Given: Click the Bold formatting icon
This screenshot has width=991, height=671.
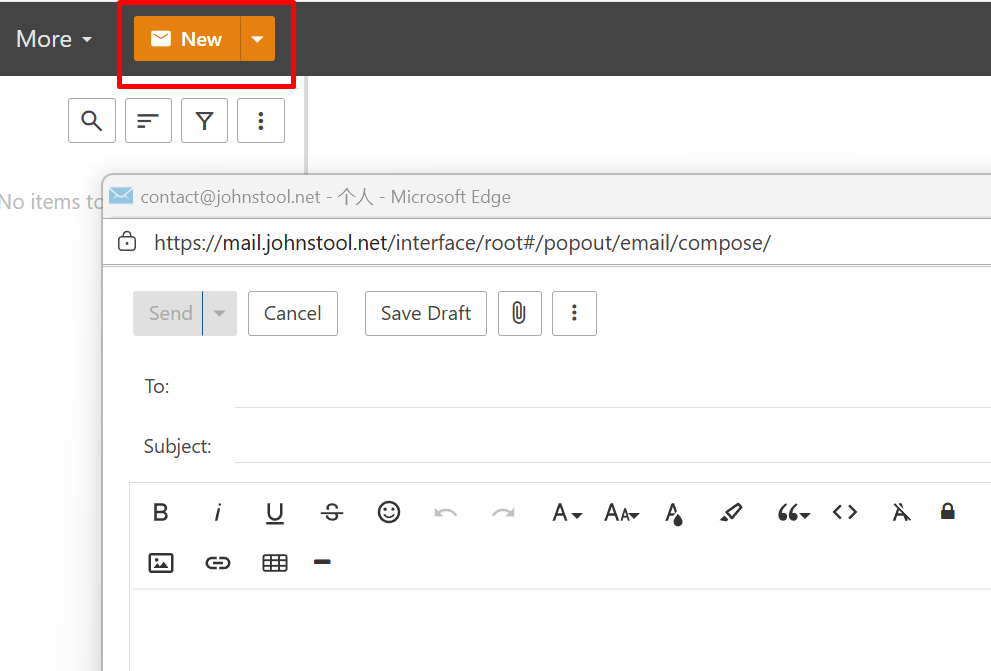Looking at the screenshot, I should coord(160,513).
